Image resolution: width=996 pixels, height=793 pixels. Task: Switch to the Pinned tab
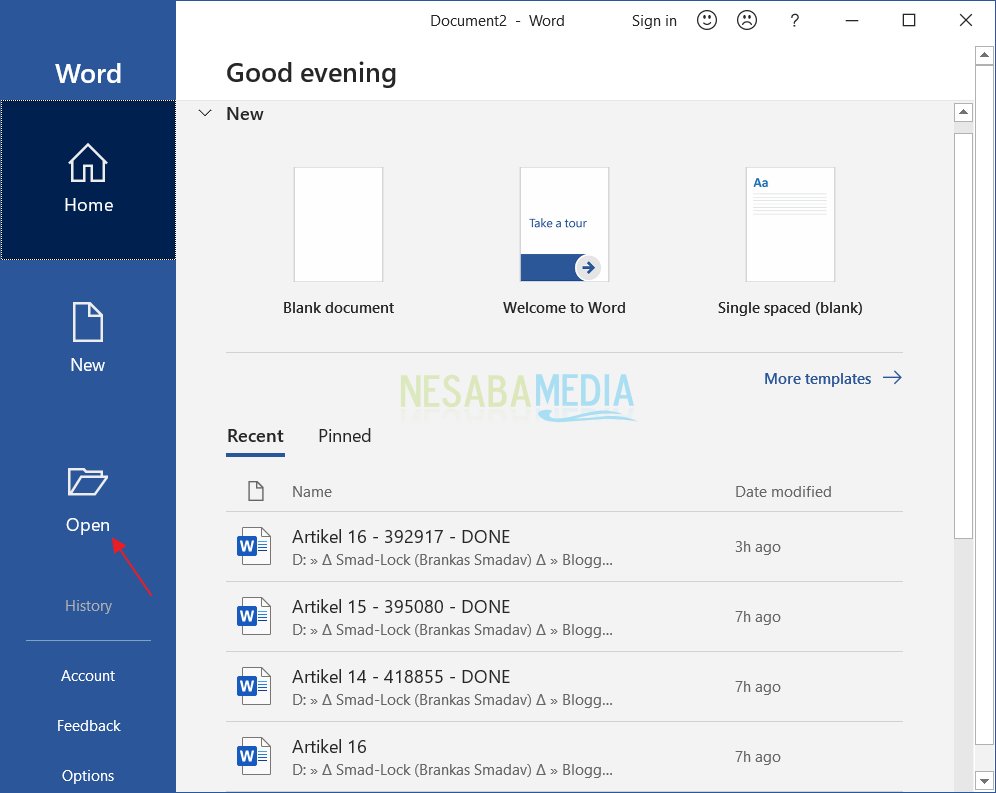click(x=344, y=436)
